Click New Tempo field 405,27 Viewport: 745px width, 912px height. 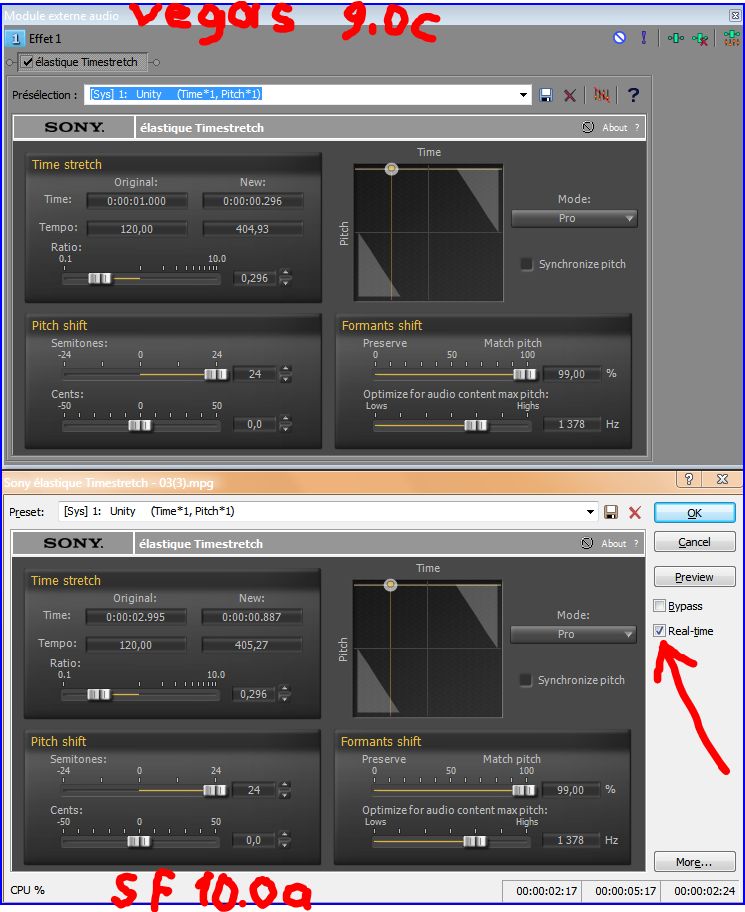(251, 644)
